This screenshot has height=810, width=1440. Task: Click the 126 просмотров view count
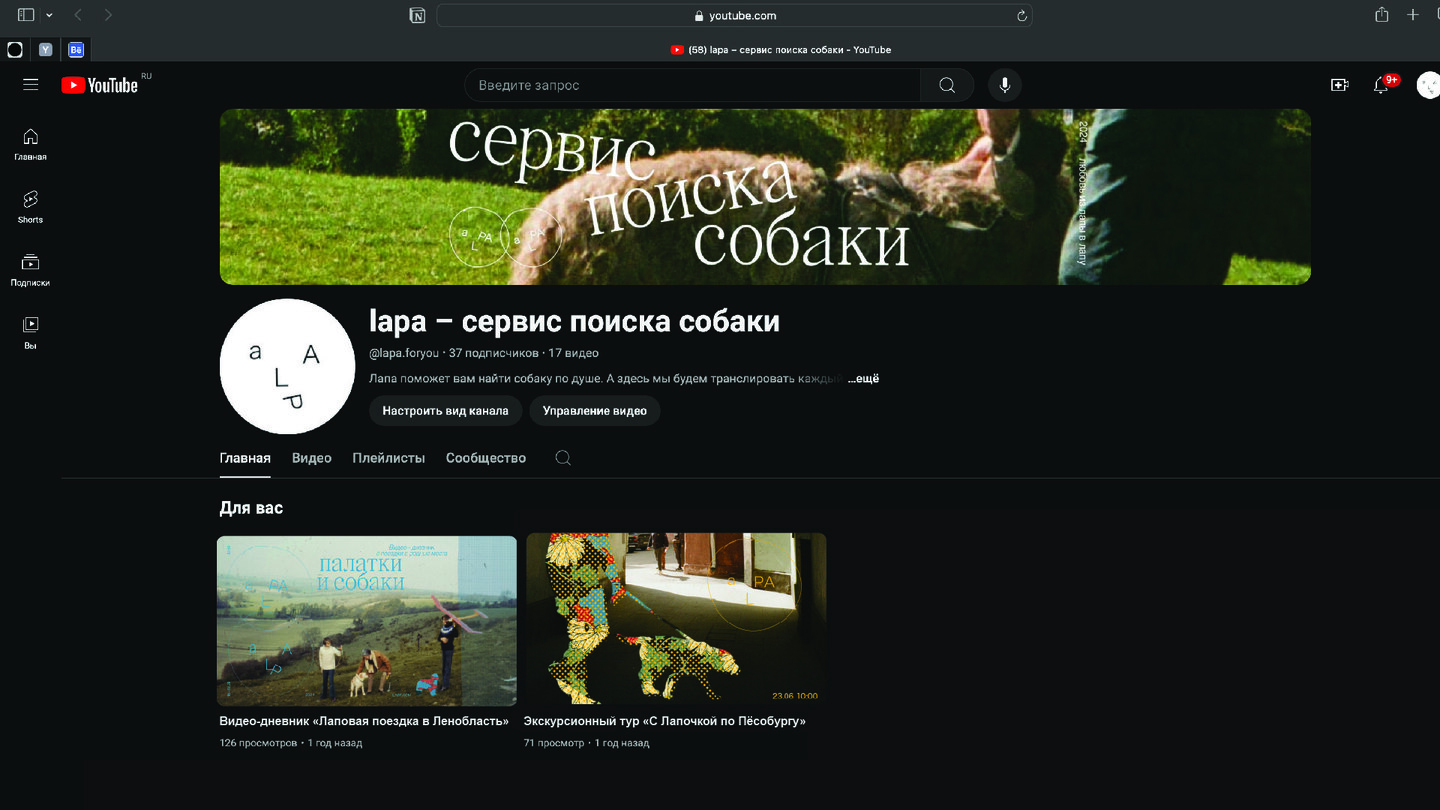pos(259,743)
